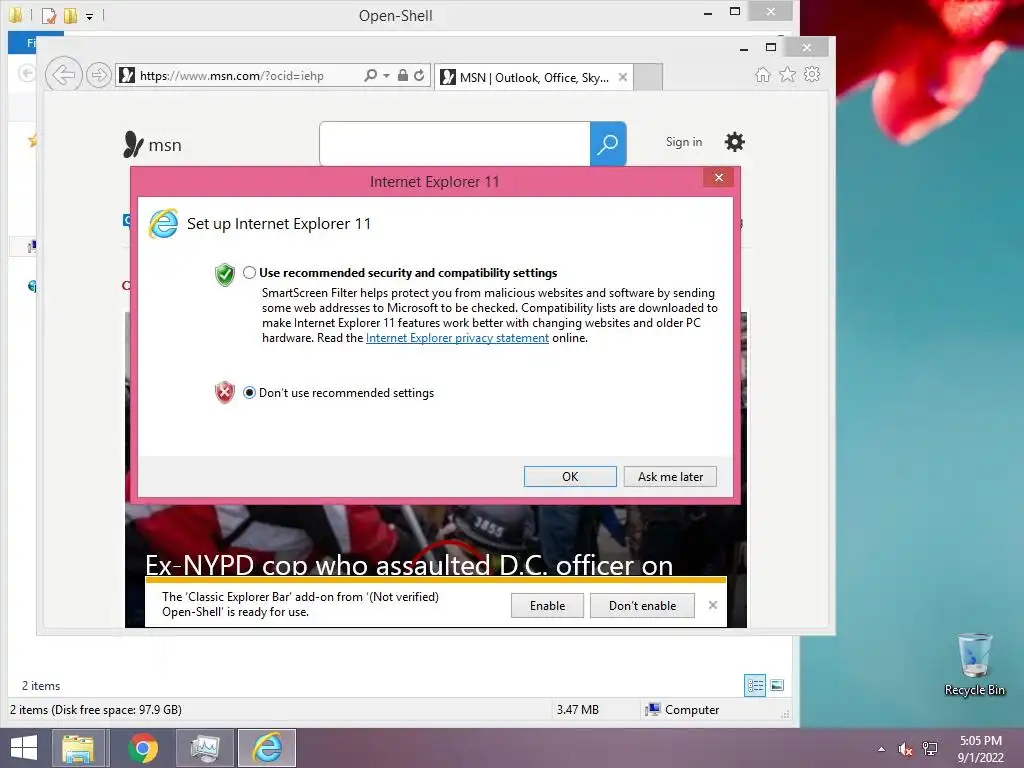Show hidden system tray icons

(882, 749)
